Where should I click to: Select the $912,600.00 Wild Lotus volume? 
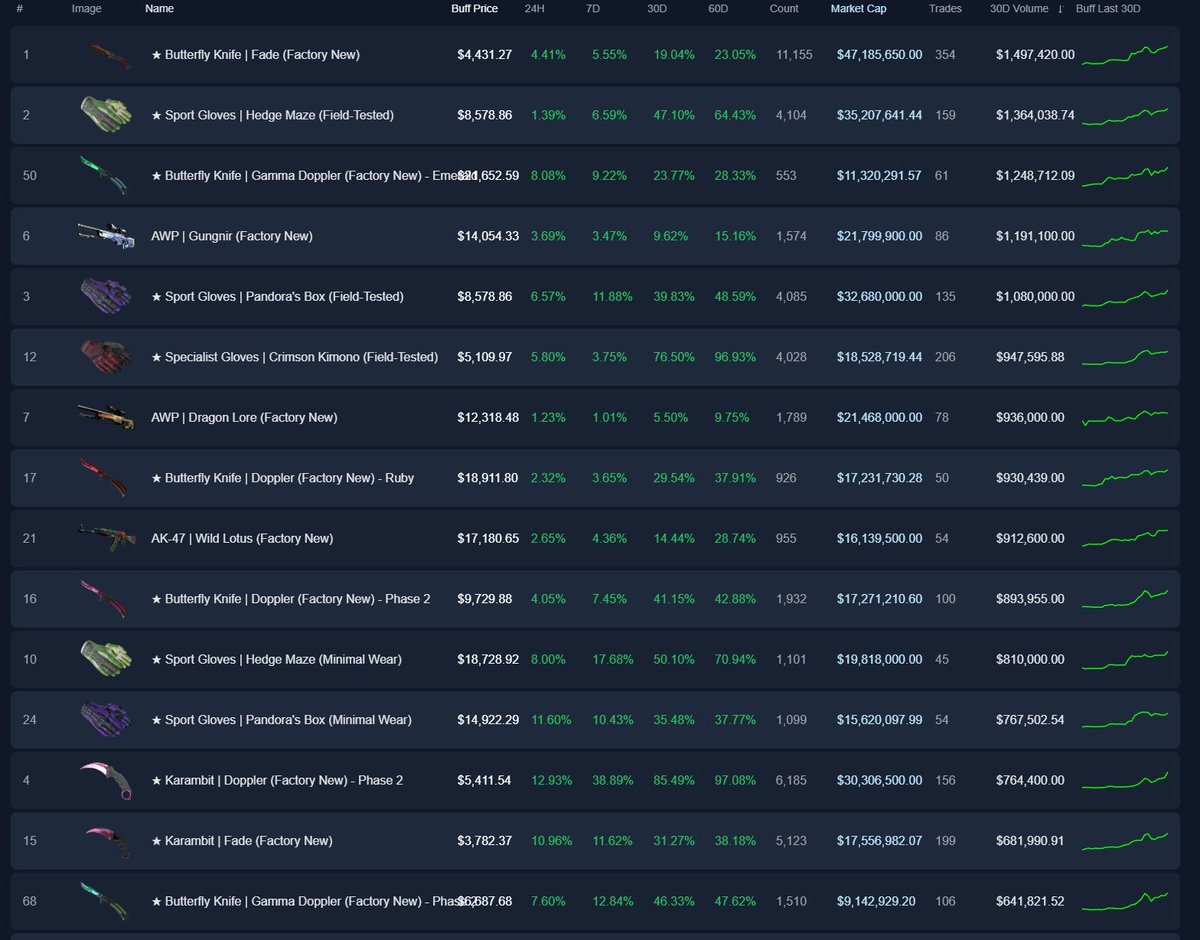coord(1030,538)
